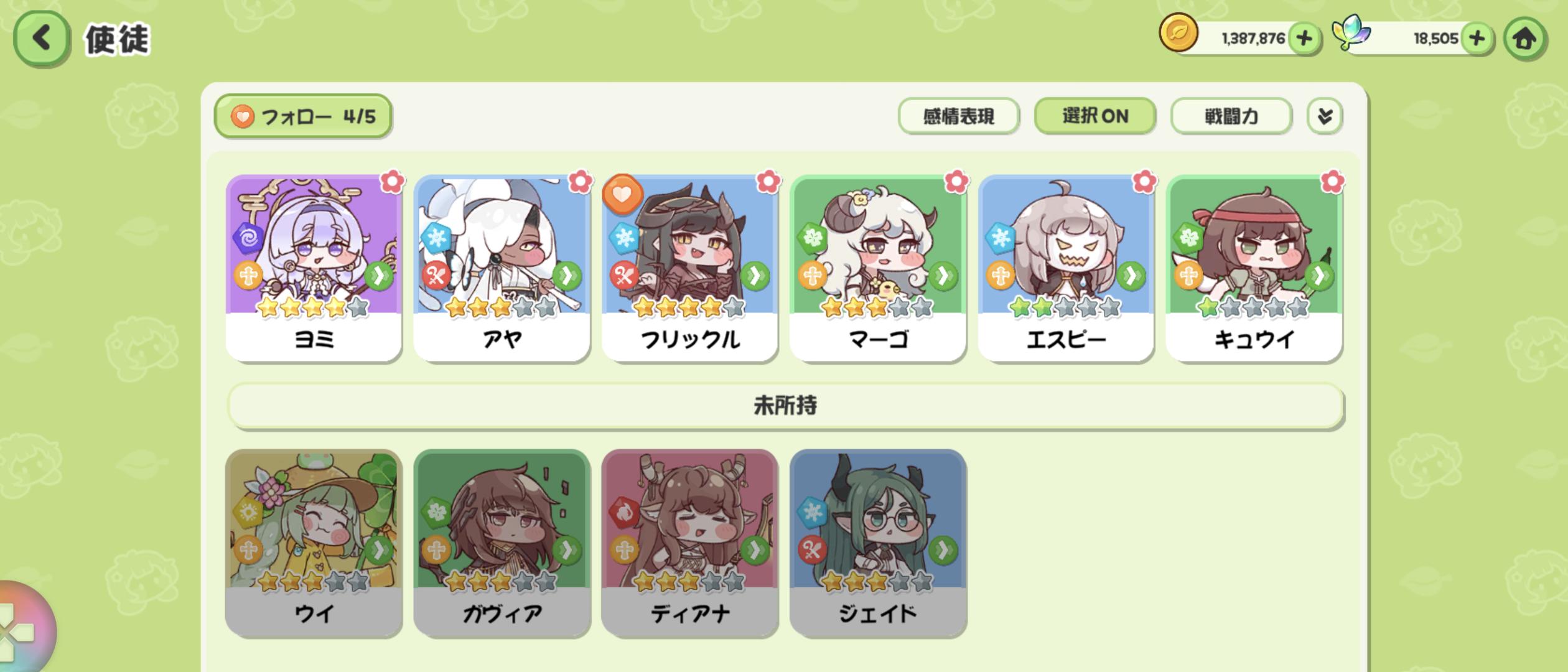
Task: Click the flower badge on ヨミ card
Action: (392, 182)
